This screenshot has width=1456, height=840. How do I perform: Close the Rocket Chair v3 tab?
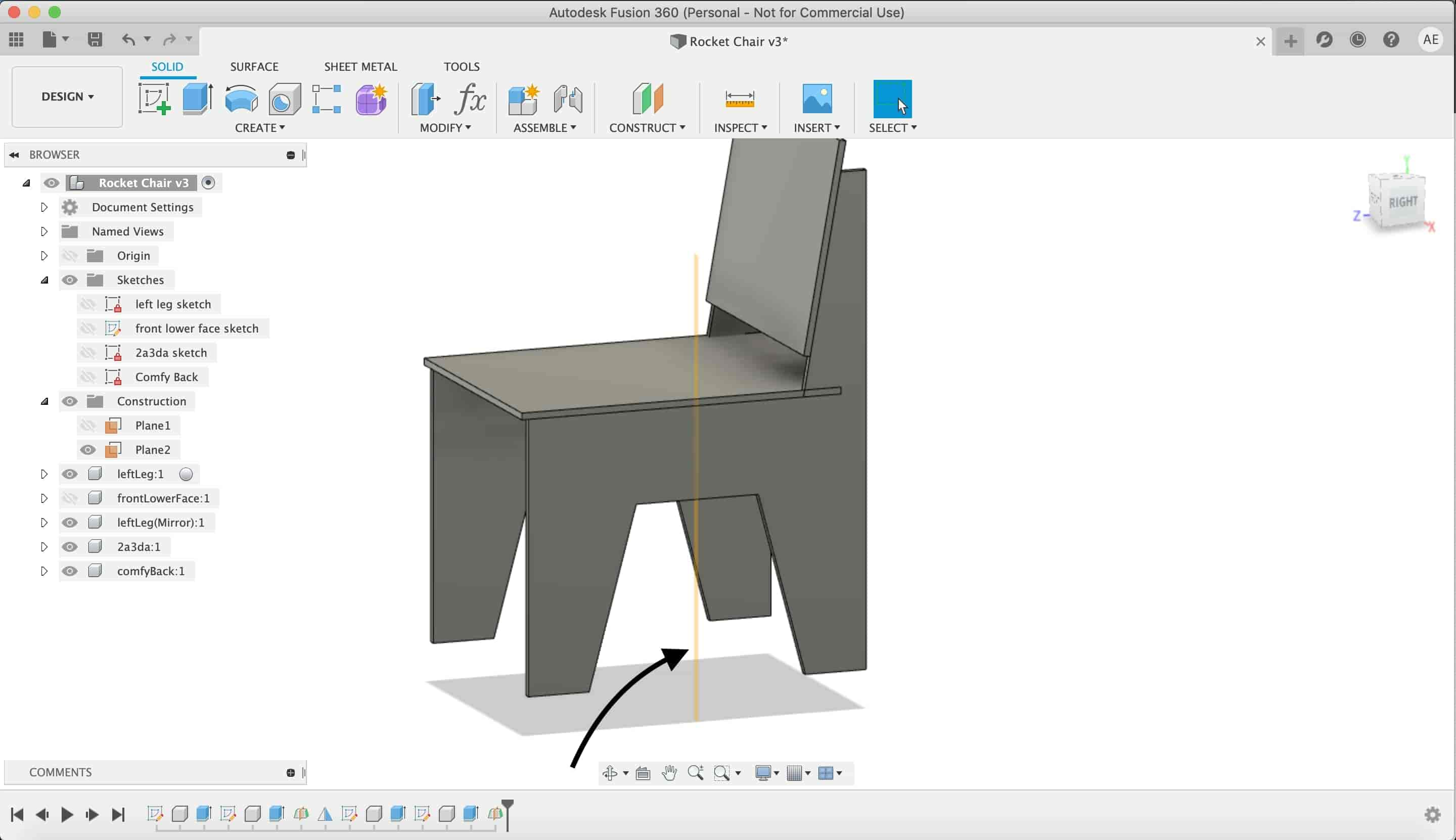pyautogui.click(x=1260, y=41)
